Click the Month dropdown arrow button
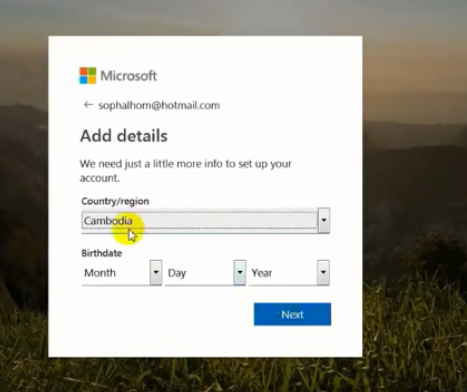Viewport: 467px width, 392px height. click(x=156, y=273)
